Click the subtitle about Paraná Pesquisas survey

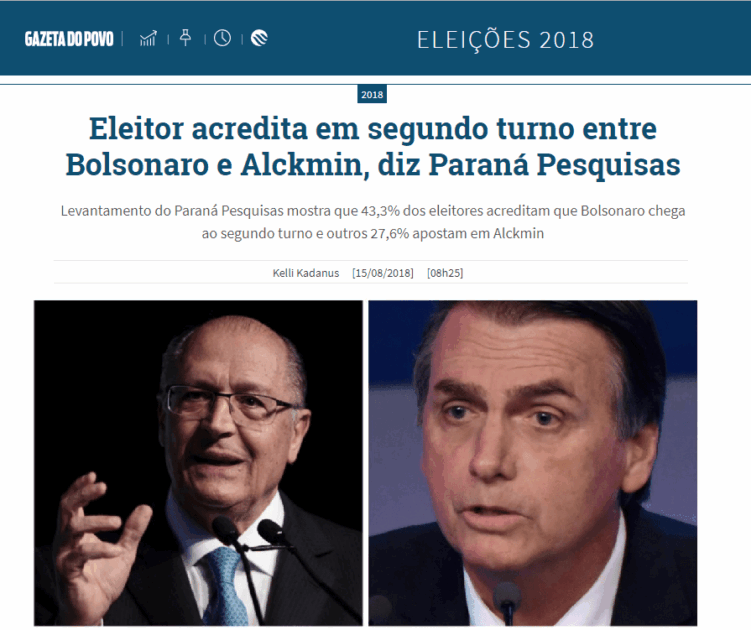[x=373, y=222]
